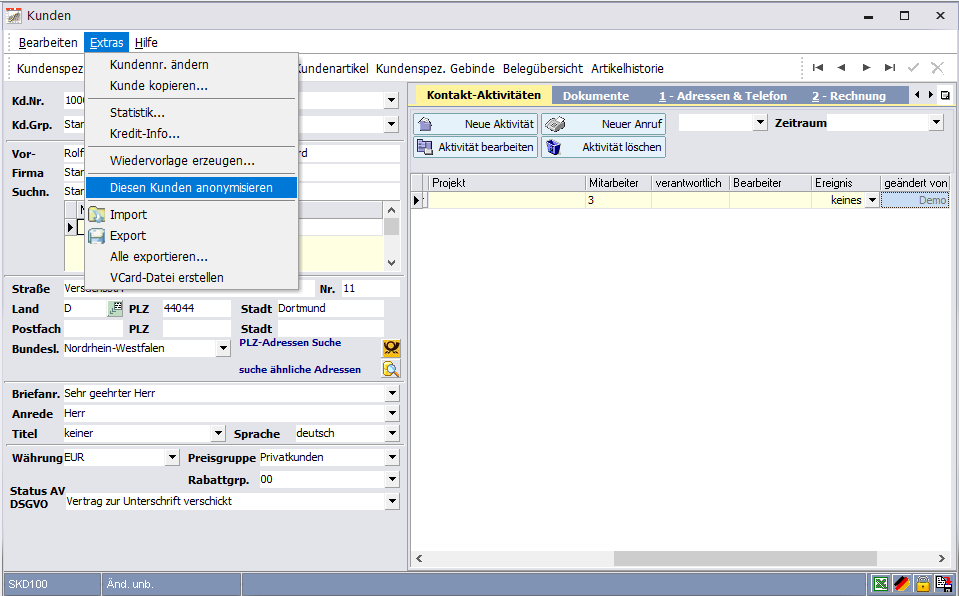The image size is (959, 596).
Task: Open Kundenspez. Gebinde from the toolbar
Action: pos(435,69)
